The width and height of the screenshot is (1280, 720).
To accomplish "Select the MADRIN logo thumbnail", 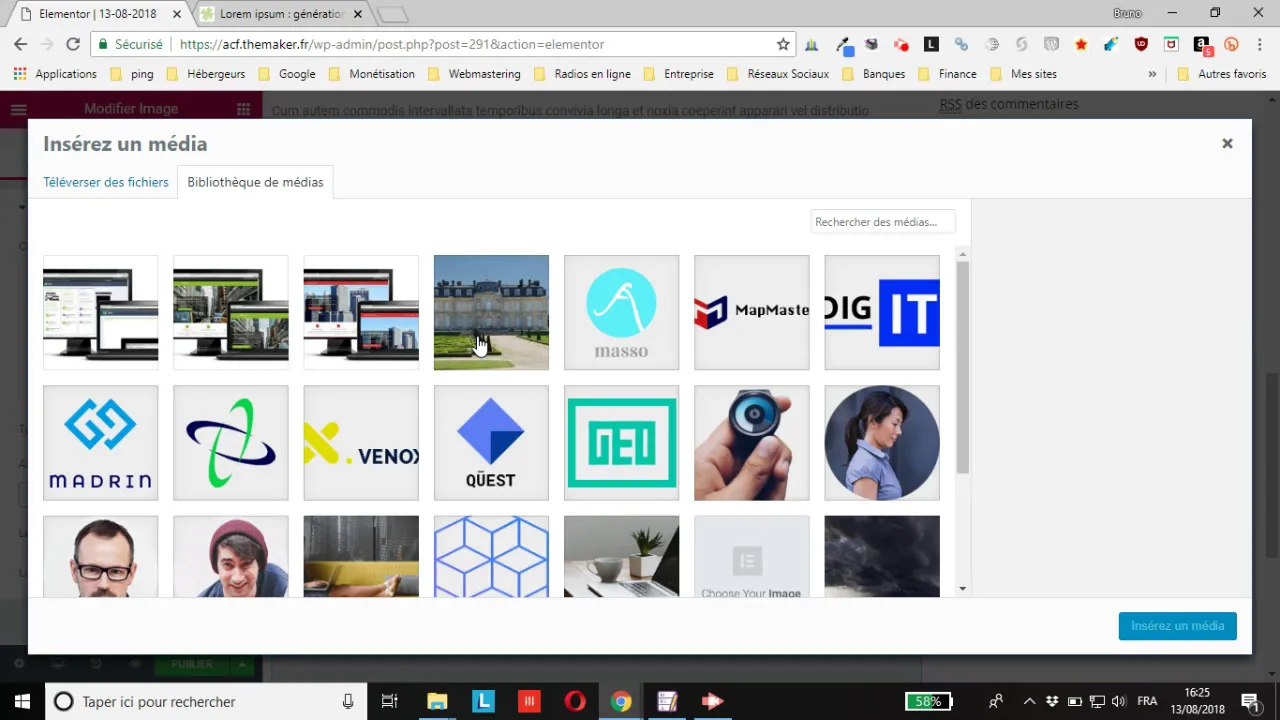I will 100,443.
